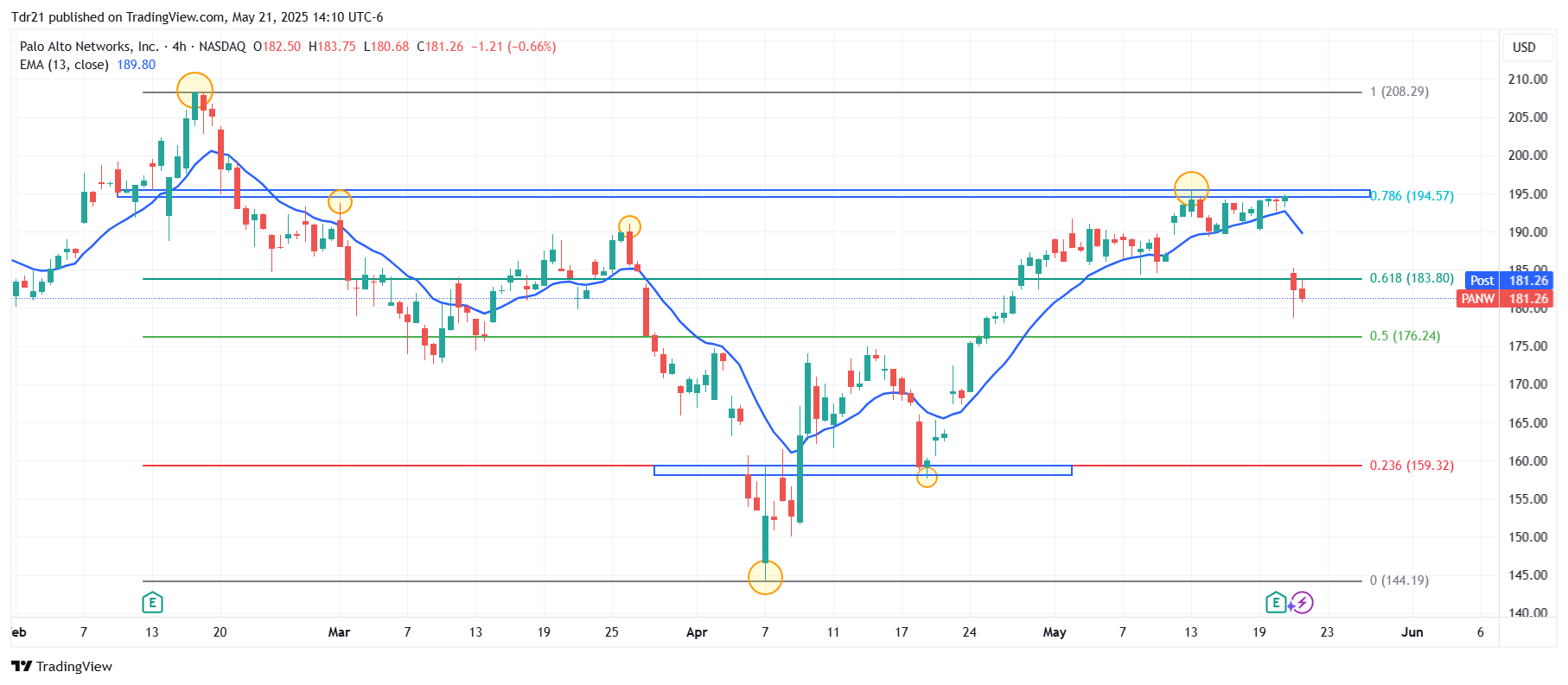Click the low value L180.68
The height and width of the screenshot is (685, 1568).
[x=386, y=47]
